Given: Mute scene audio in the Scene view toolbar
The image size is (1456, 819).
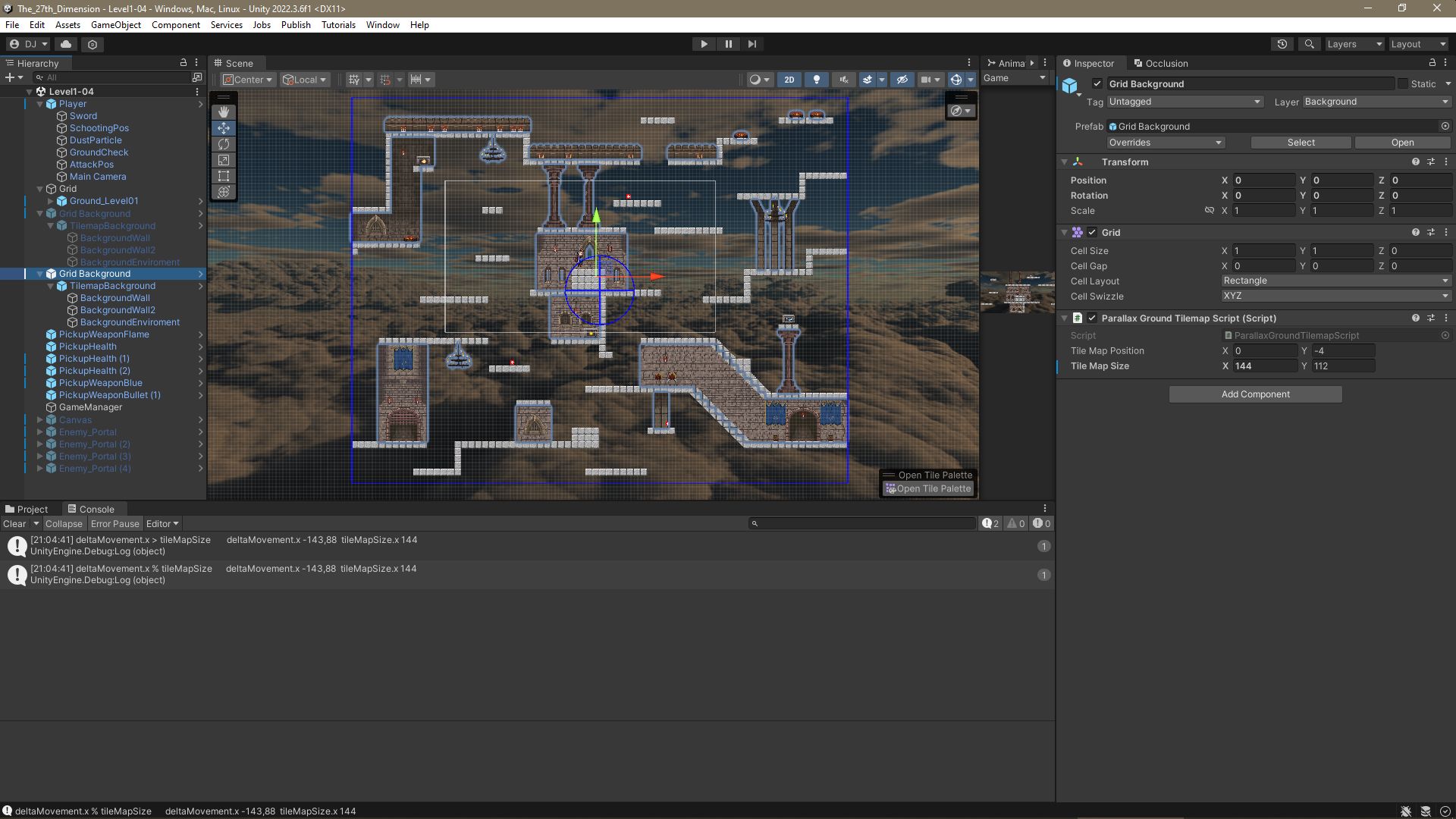Looking at the screenshot, I should [x=843, y=79].
